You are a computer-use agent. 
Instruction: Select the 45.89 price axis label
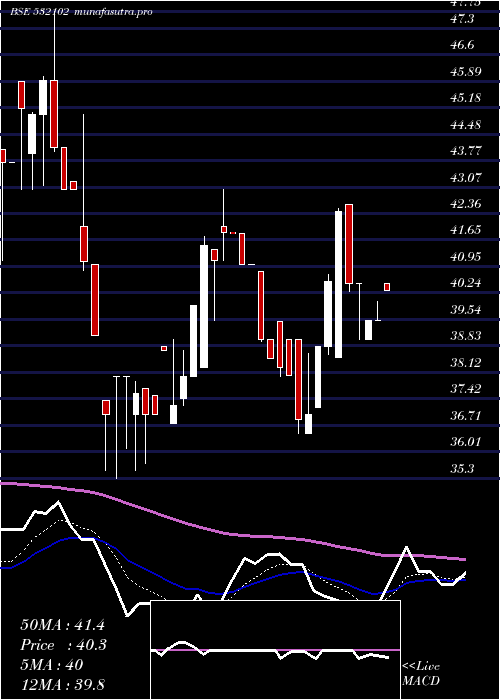click(466, 71)
